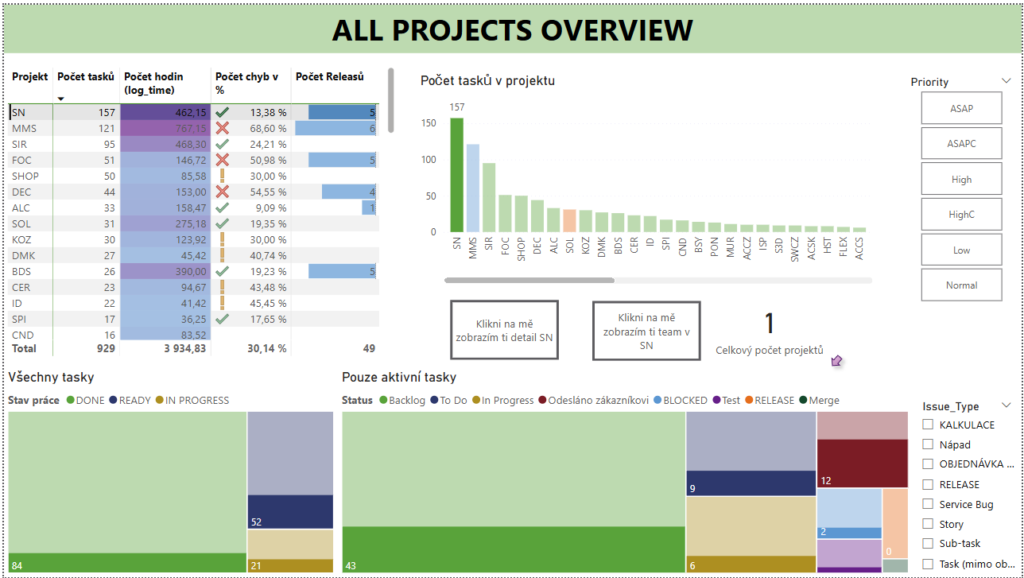Click the red X icon in the DEC row
The image size is (1024, 578).
[222, 192]
